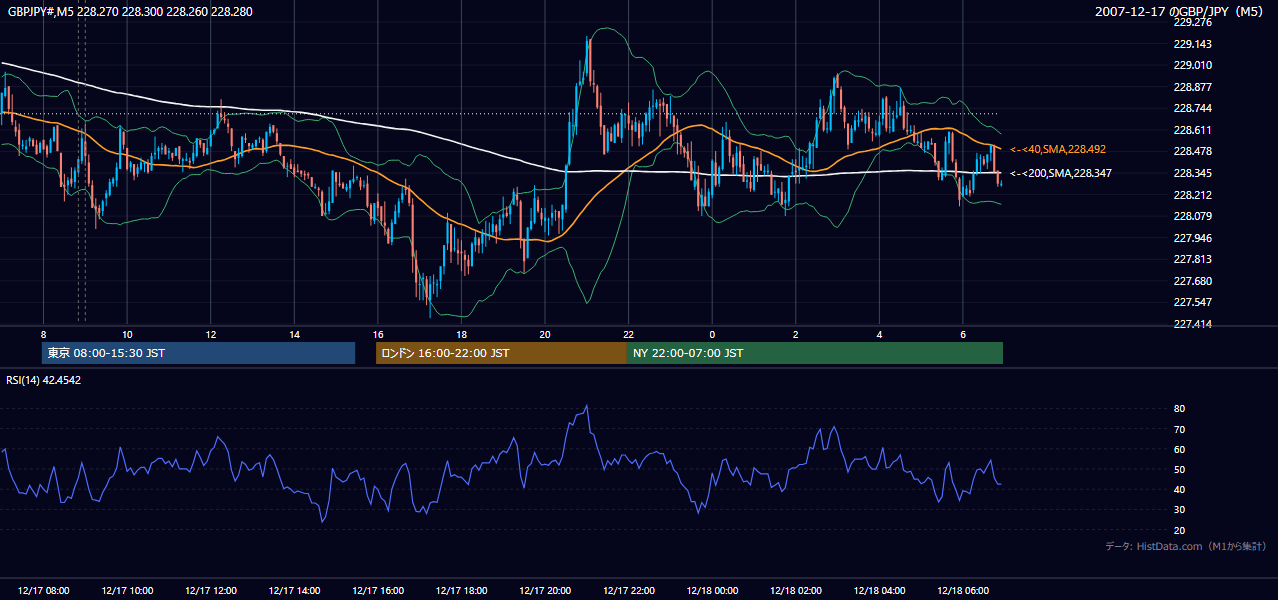Click price axis value 229.010
Screen dimensions: 1278x600
point(1192,65)
